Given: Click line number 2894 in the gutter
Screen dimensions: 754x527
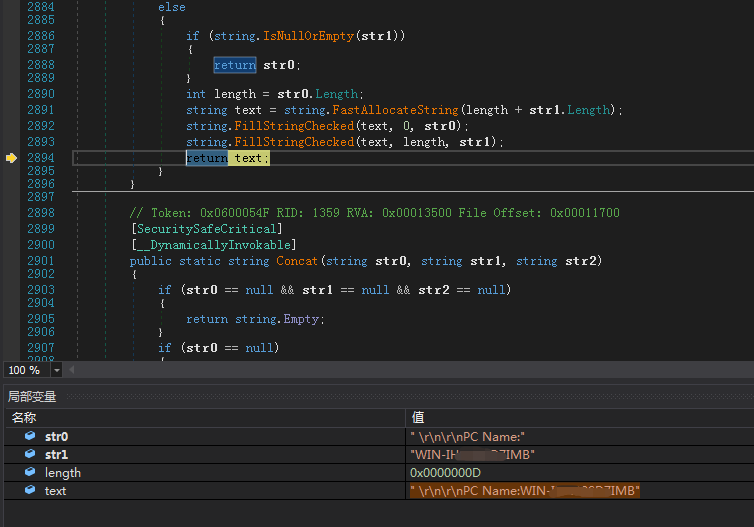Looking at the screenshot, I should [x=41, y=158].
